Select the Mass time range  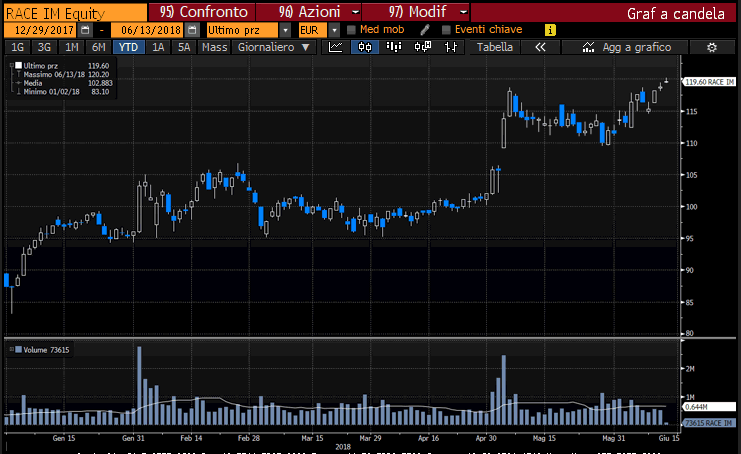215,47
